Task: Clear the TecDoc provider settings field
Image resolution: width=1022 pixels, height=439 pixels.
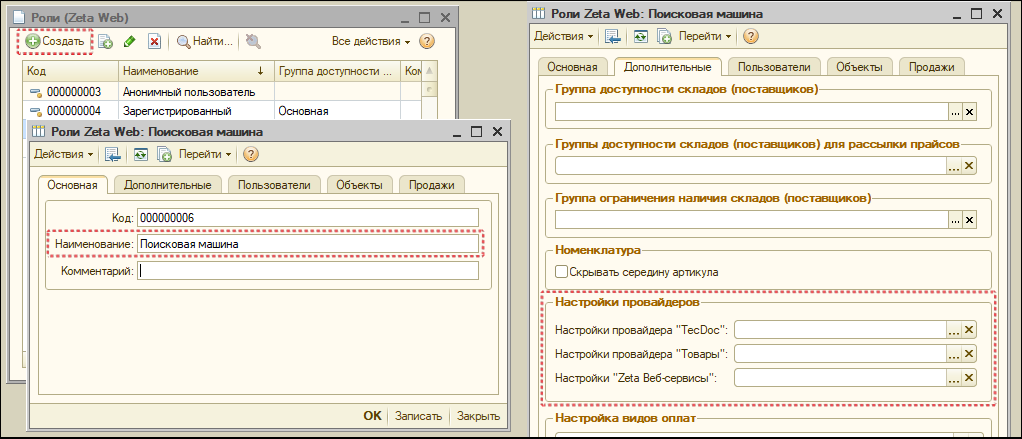Action: tap(969, 330)
